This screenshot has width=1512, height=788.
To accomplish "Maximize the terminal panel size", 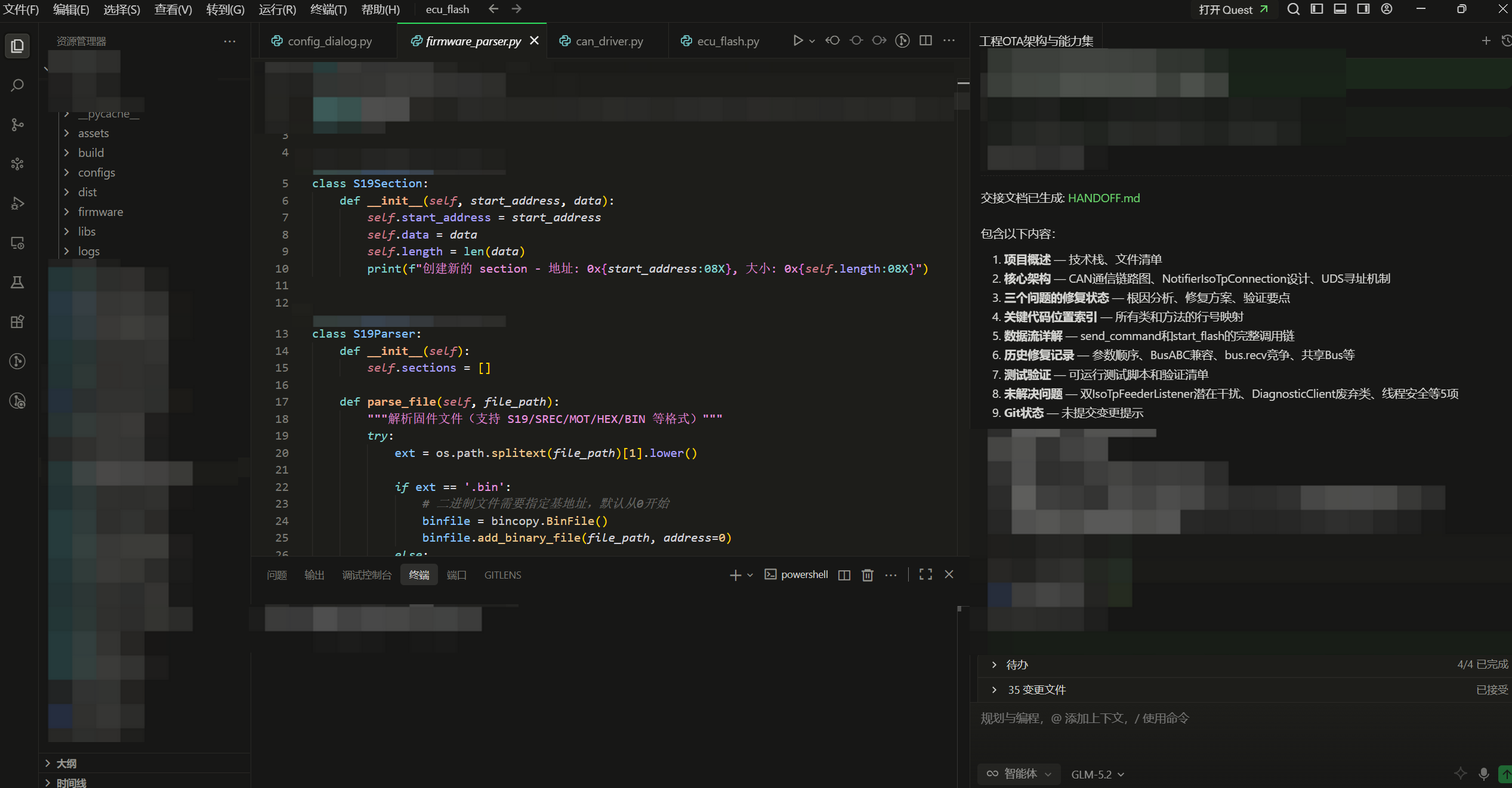I will (x=926, y=574).
